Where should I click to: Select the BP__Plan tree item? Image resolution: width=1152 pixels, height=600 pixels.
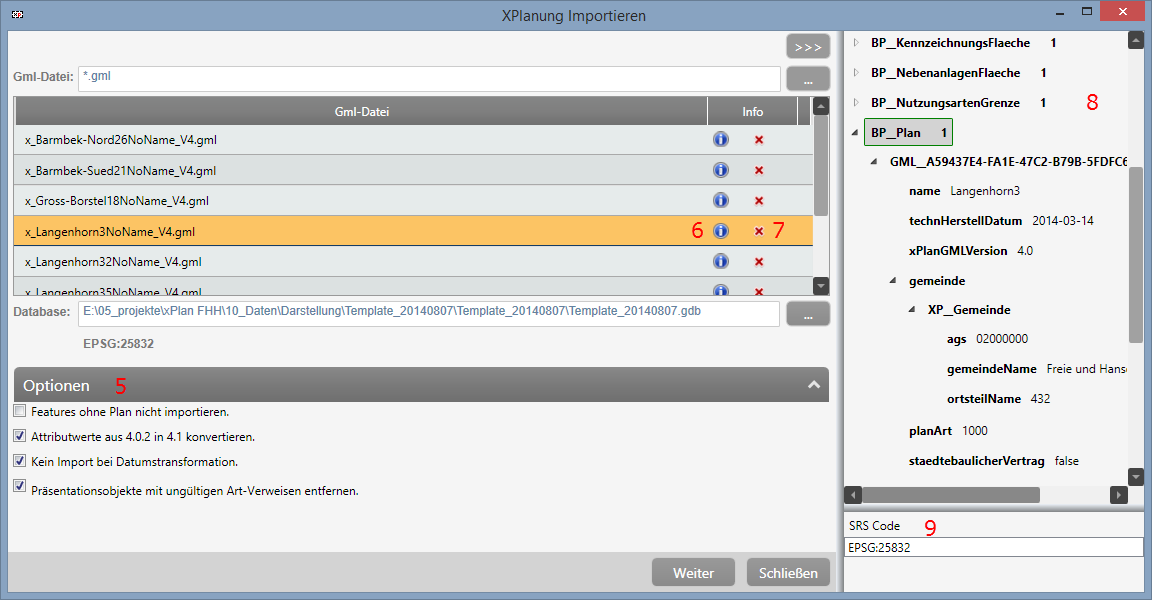click(x=909, y=132)
